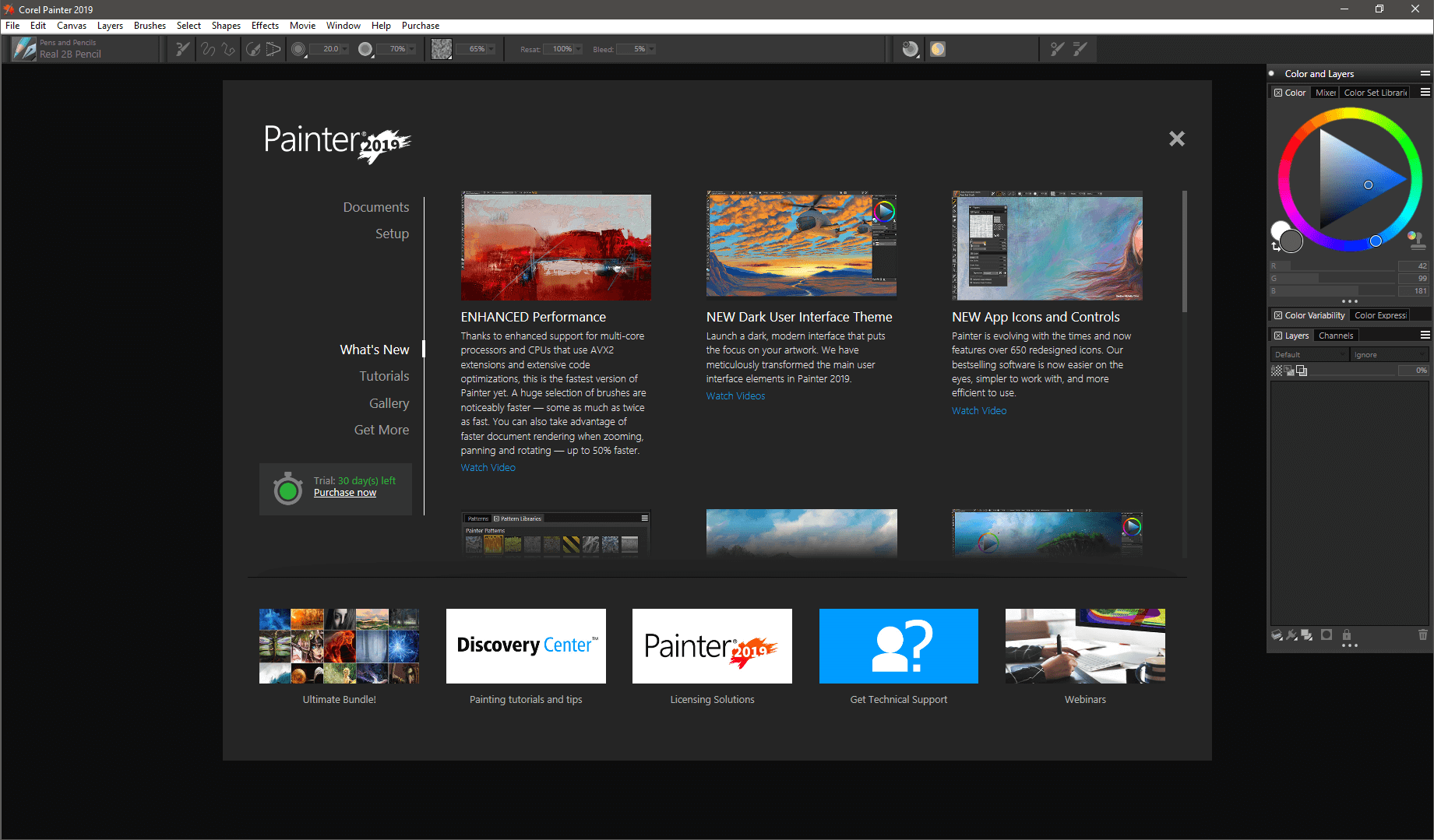Click the first brush tool icon at toolbar right
The width and height of the screenshot is (1434, 840).
pyautogui.click(x=1057, y=49)
